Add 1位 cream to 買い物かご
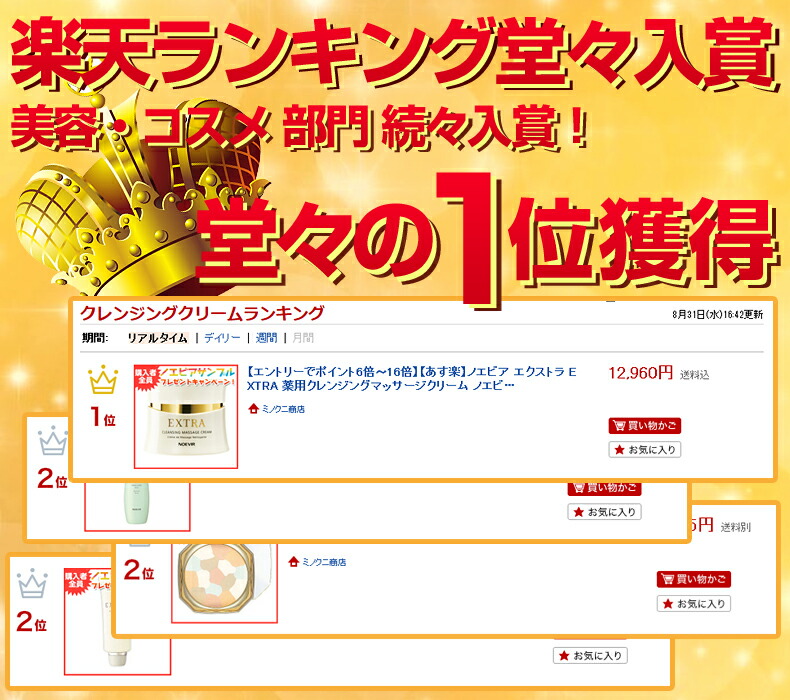Screen dimensions: 790x700 (645, 426)
